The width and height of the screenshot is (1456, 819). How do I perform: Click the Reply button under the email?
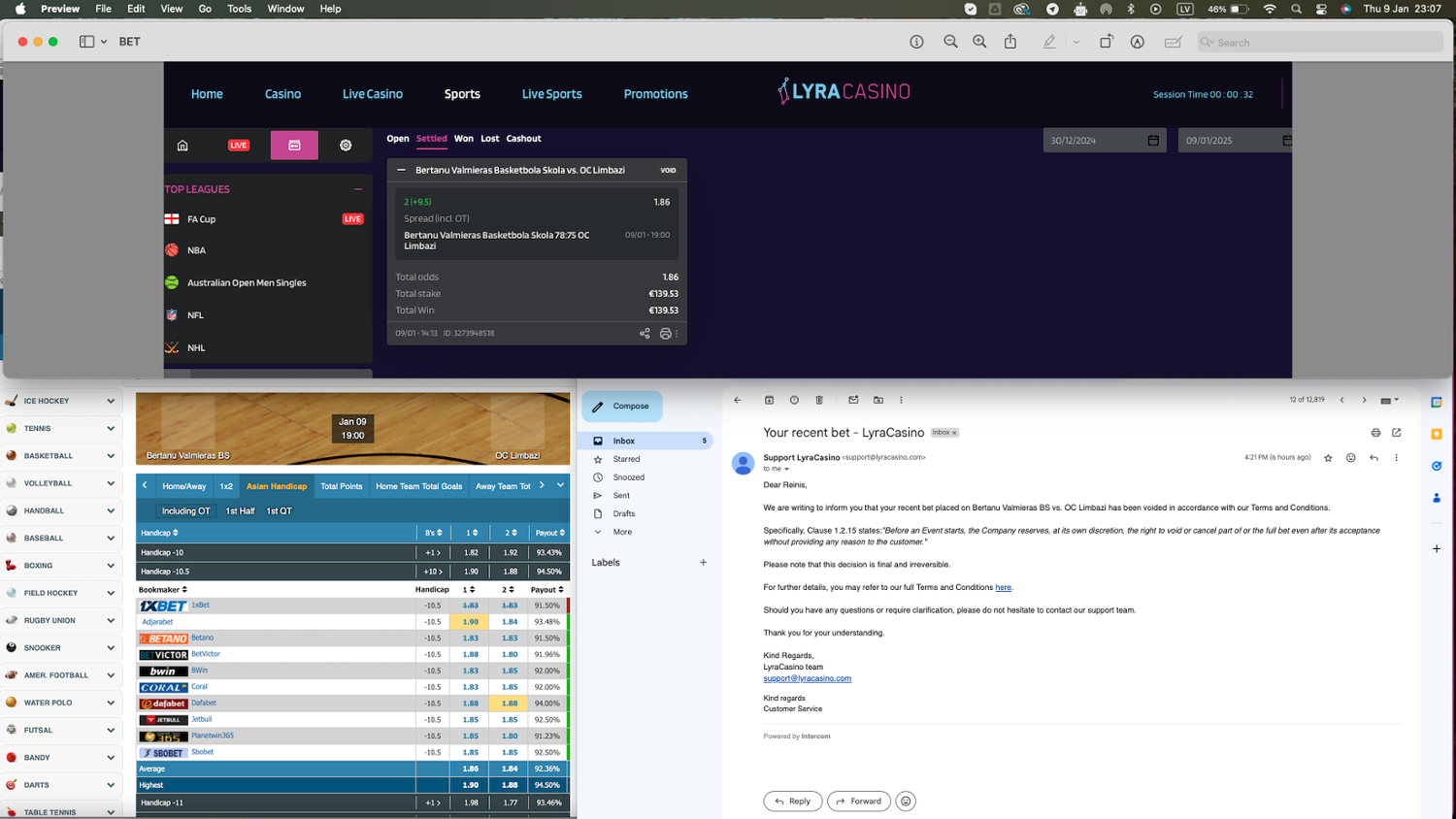[x=792, y=801]
